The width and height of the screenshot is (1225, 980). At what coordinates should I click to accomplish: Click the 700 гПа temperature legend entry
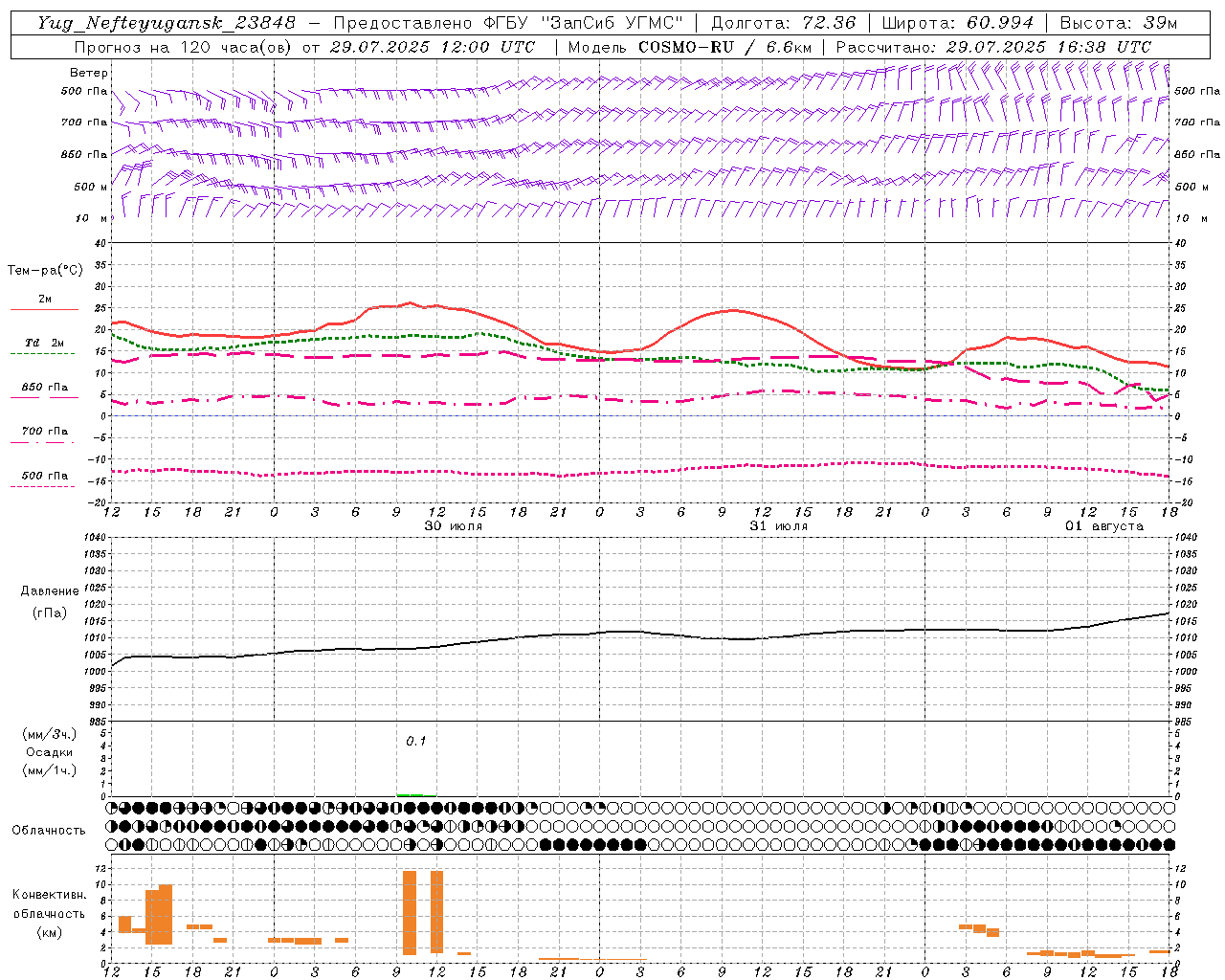pos(45,431)
